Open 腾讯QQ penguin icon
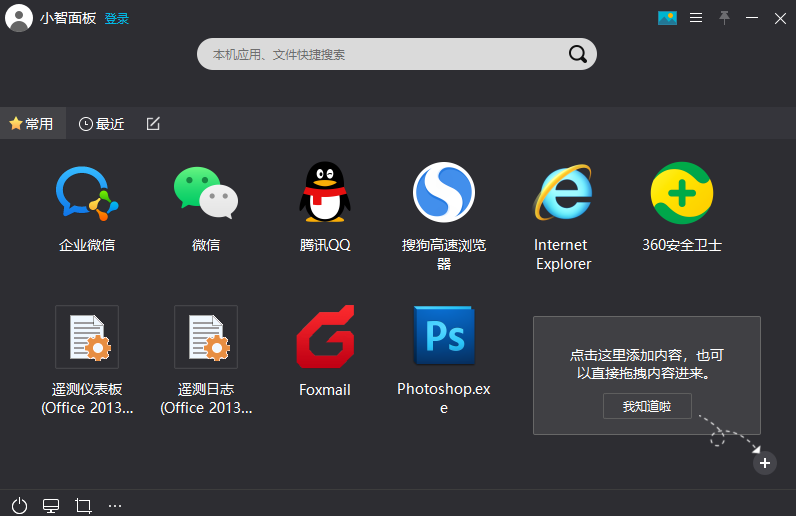Image resolution: width=796 pixels, height=516 pixels. [325, 192]
